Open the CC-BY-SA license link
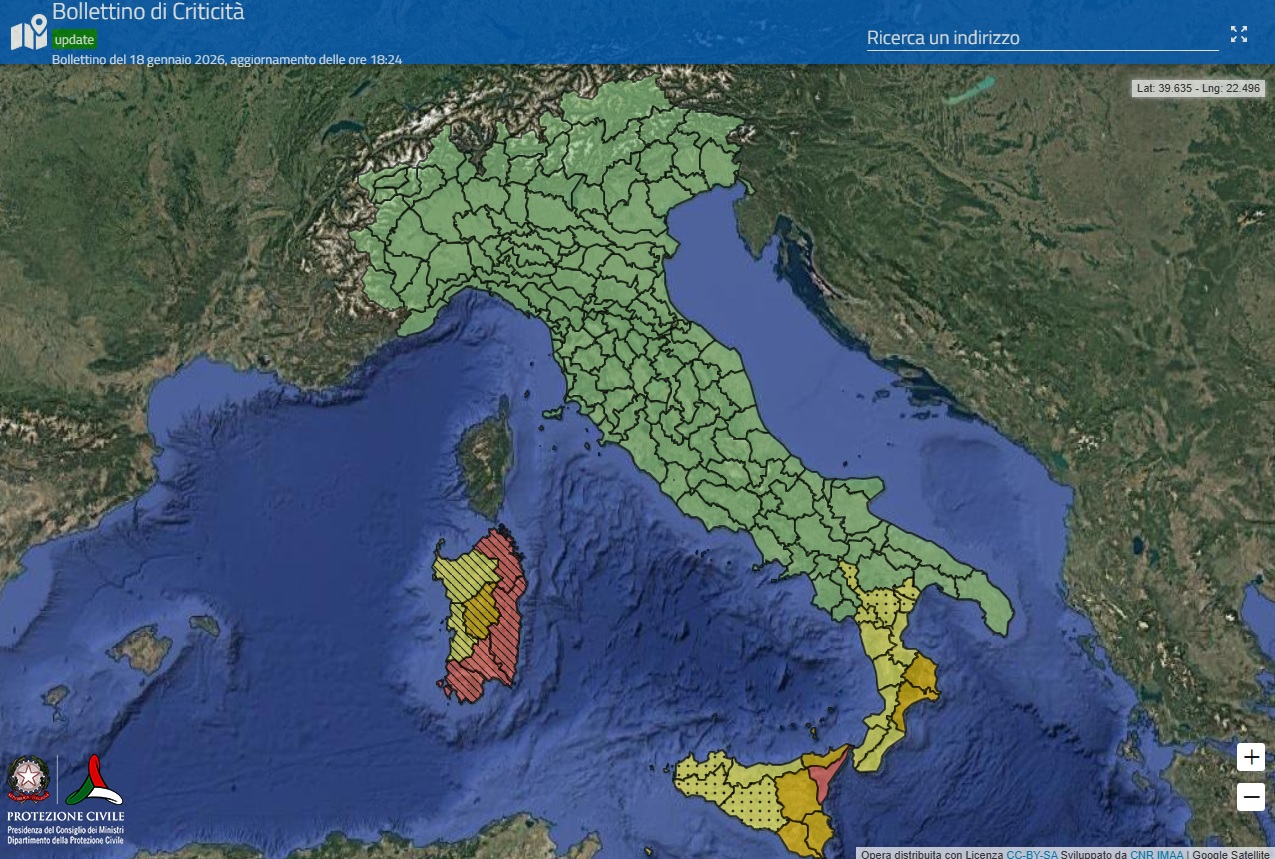The image size is (1275, 859). (x=1034, y=855)
